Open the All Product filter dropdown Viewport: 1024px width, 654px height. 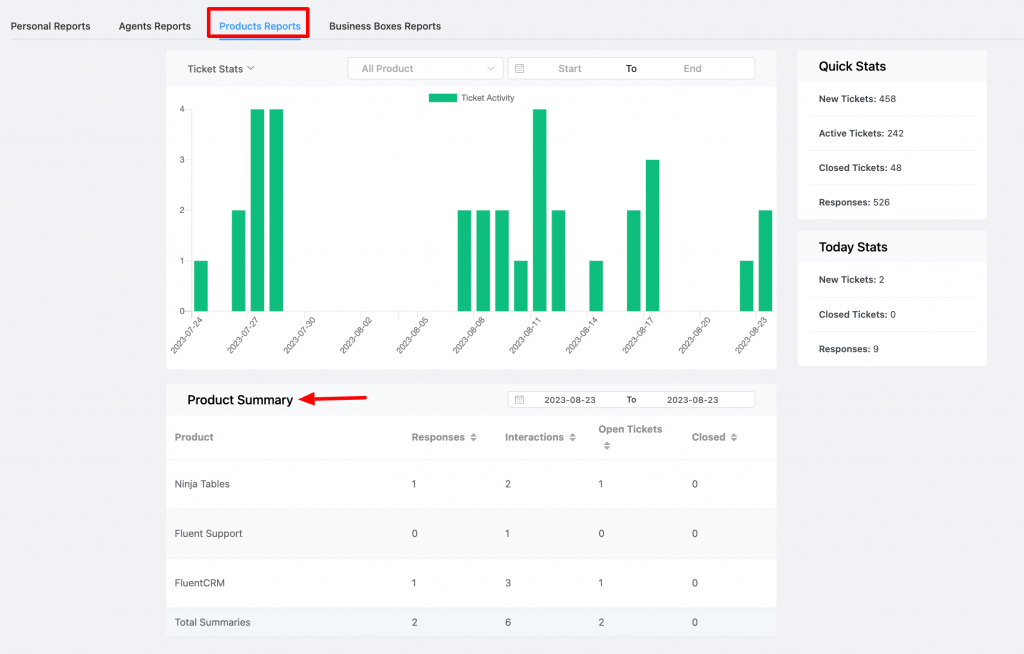(424, 68)
